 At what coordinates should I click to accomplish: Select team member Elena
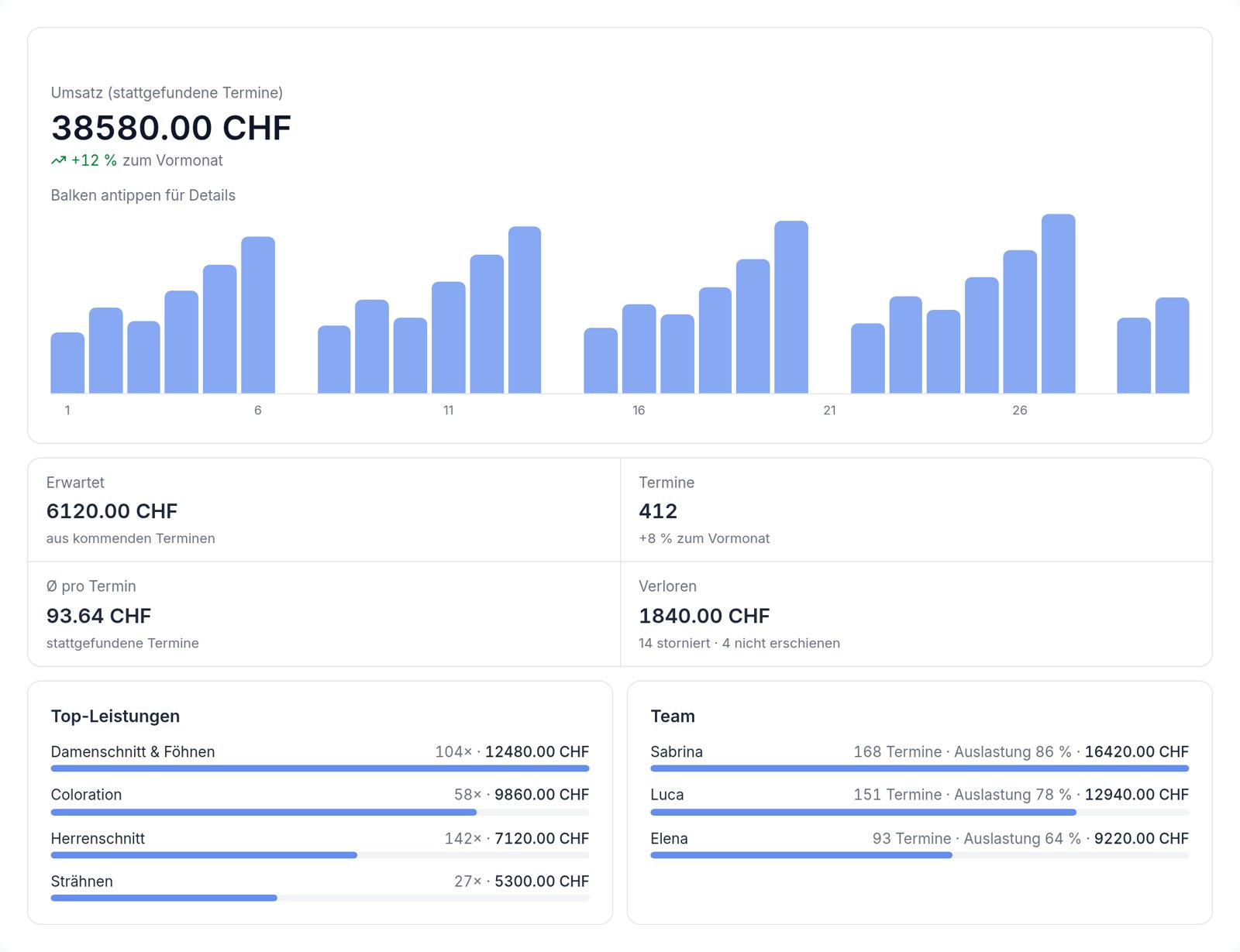pyautogui.click(x=670, y=838)
